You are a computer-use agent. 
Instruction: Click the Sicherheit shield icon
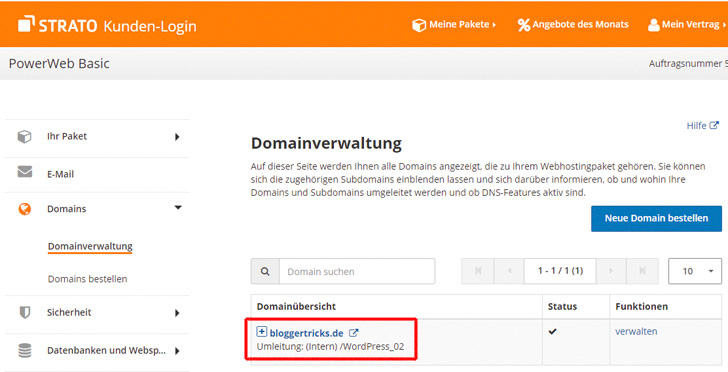point(25,312)
